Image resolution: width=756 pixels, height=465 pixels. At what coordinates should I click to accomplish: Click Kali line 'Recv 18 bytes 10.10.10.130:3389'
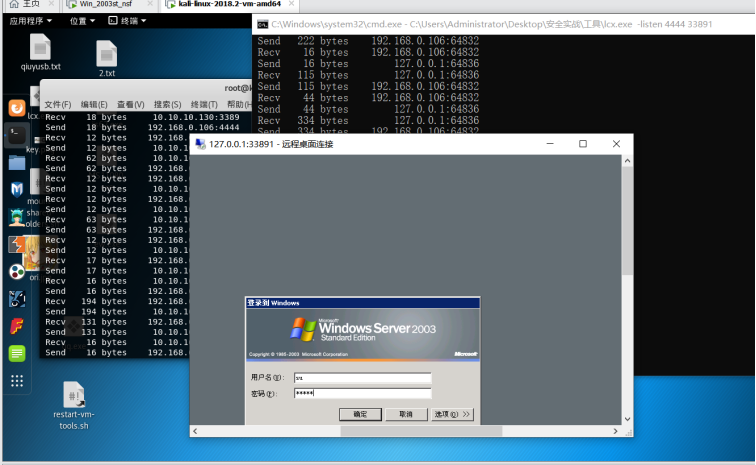coord(142,117)
